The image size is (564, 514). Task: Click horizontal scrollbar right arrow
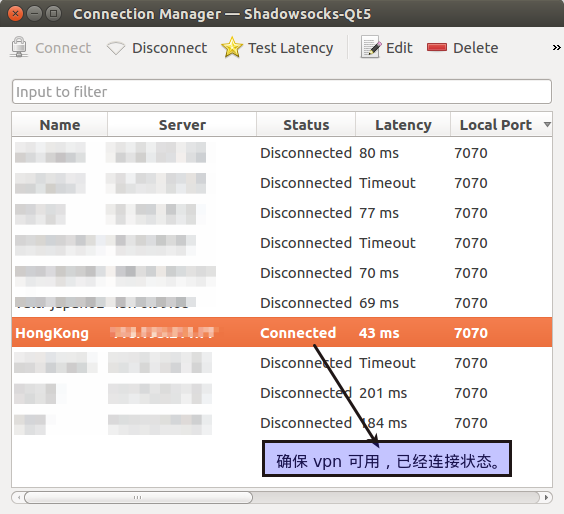click(546, 497)
